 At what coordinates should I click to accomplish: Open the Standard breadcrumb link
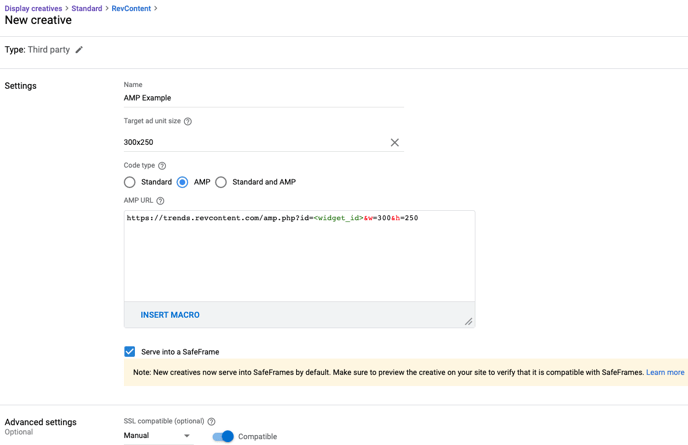coord(87,8)
